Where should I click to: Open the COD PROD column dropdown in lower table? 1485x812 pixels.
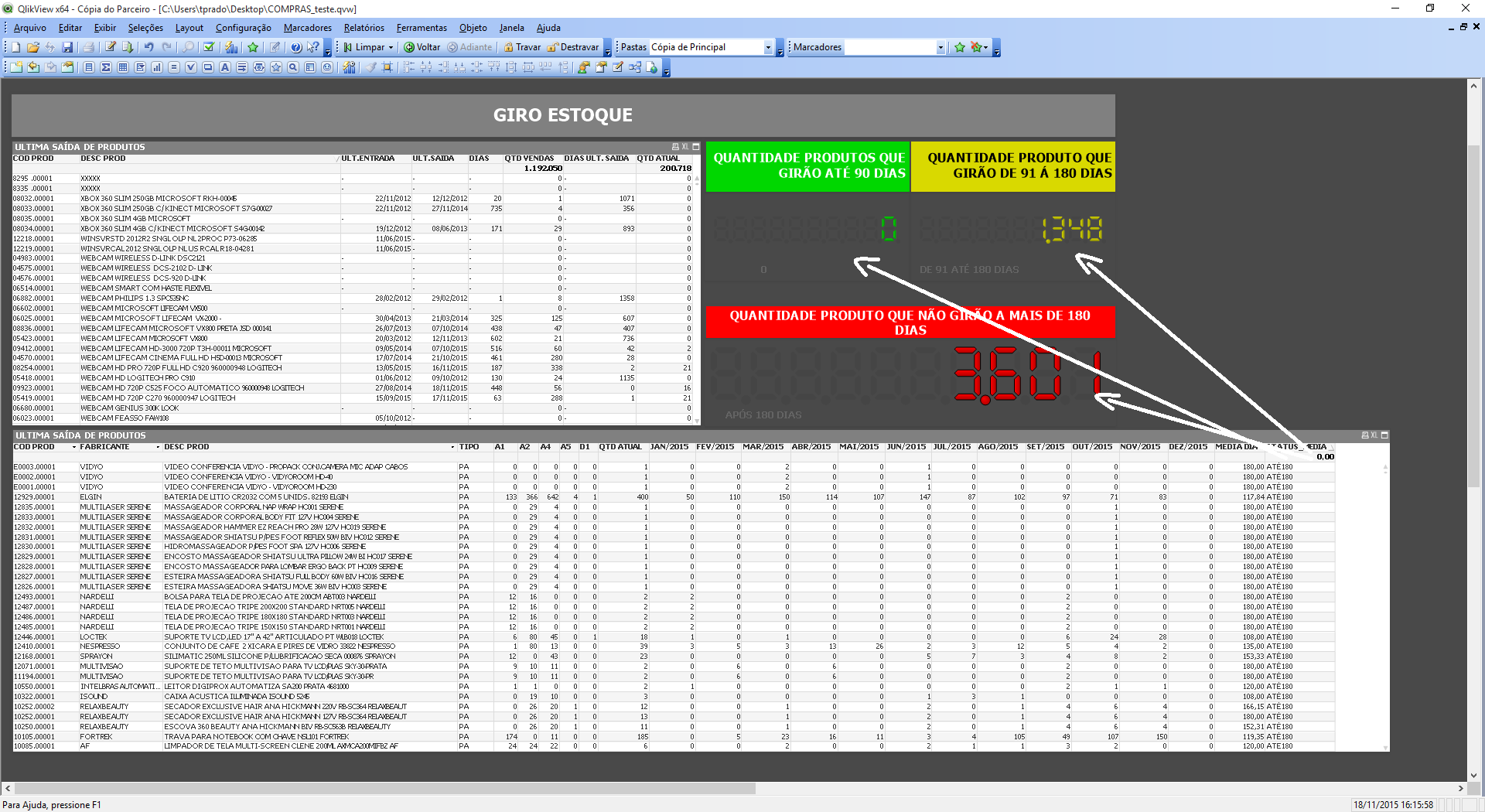pos(74,447)
